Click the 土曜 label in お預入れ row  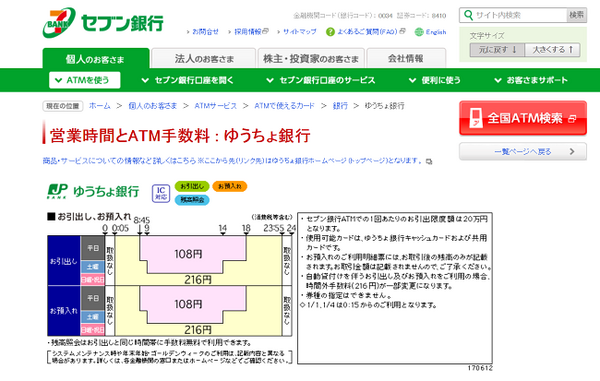pos(93,317)
